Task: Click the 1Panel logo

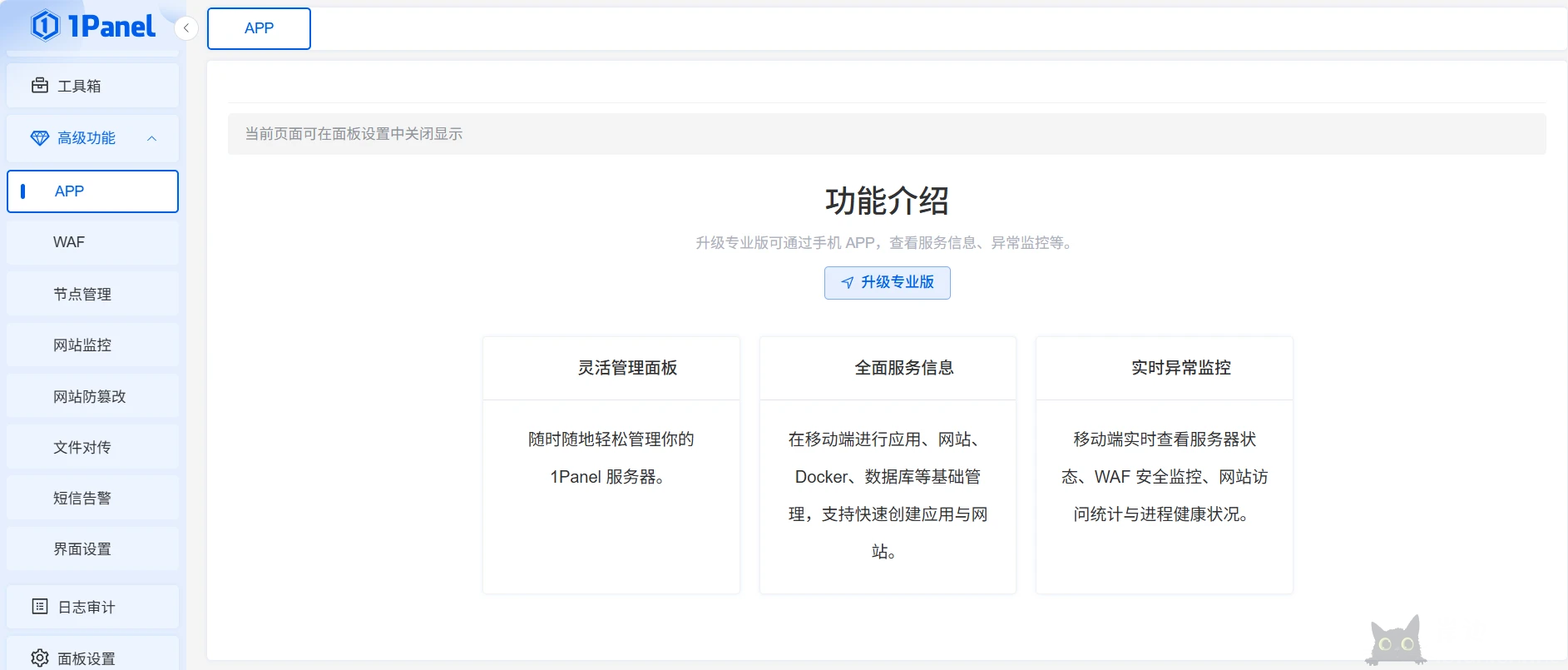Action: 93,26
